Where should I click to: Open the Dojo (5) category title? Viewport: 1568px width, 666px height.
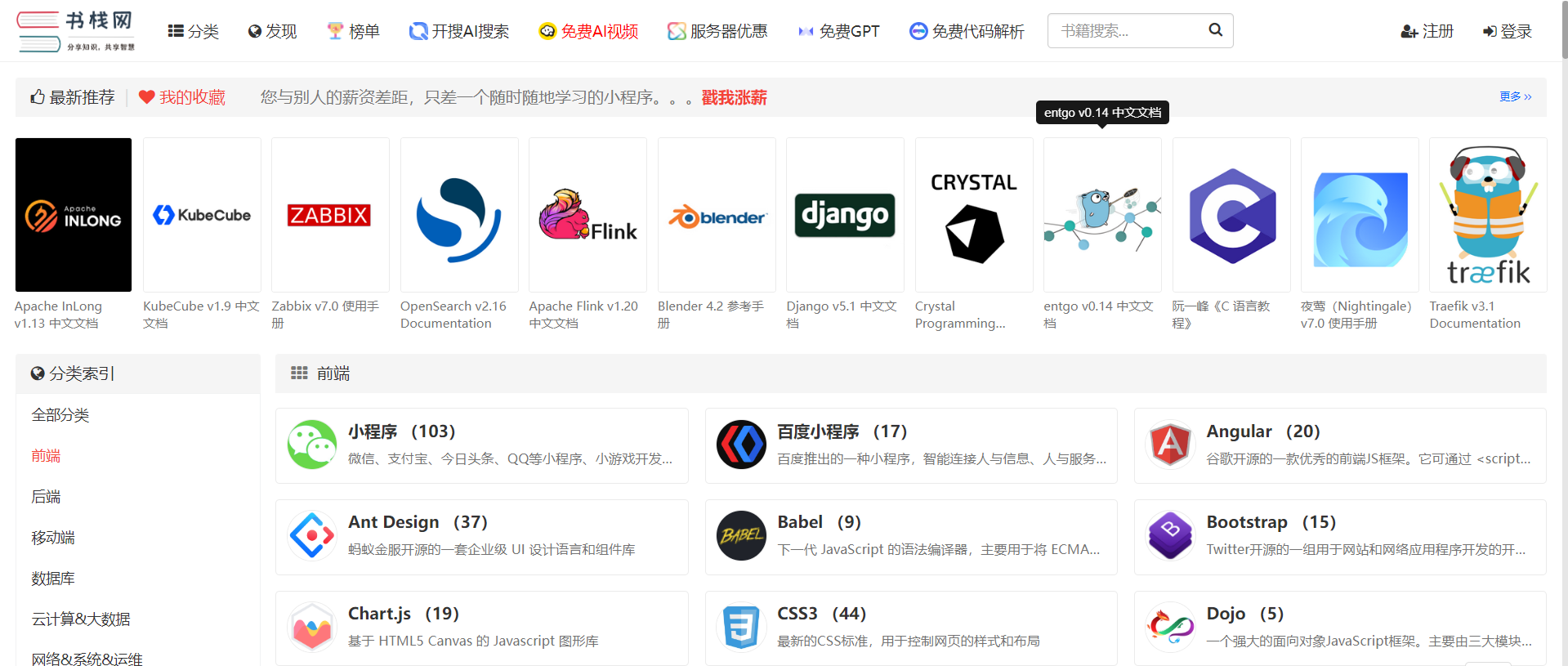(1244, 614)
